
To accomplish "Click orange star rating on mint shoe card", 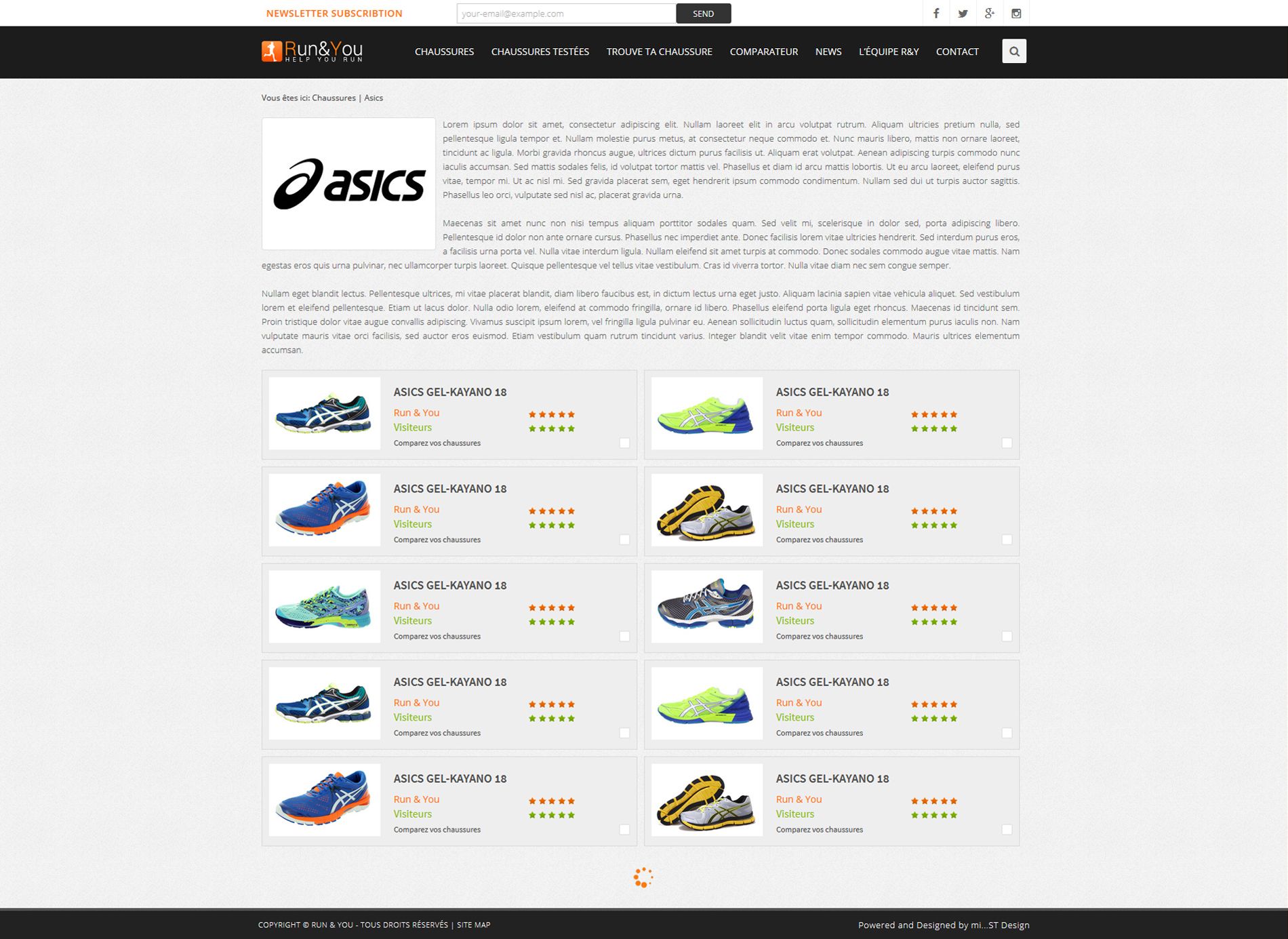I will tap(552, 607).
